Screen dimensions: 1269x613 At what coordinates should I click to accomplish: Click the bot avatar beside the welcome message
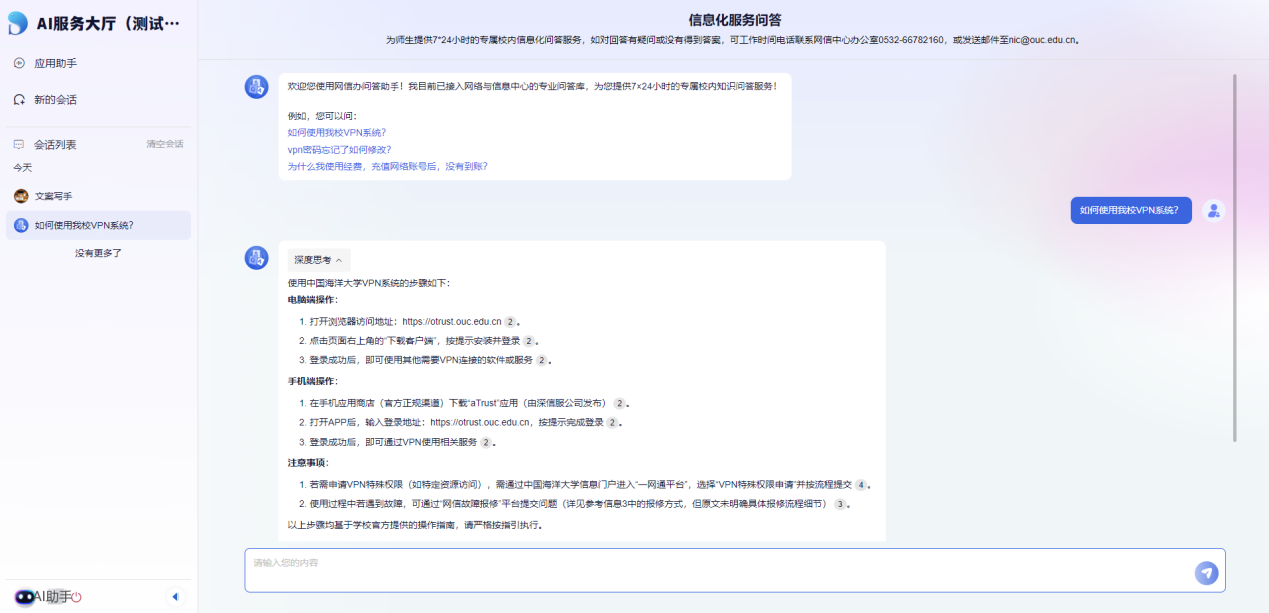[256, 87]
